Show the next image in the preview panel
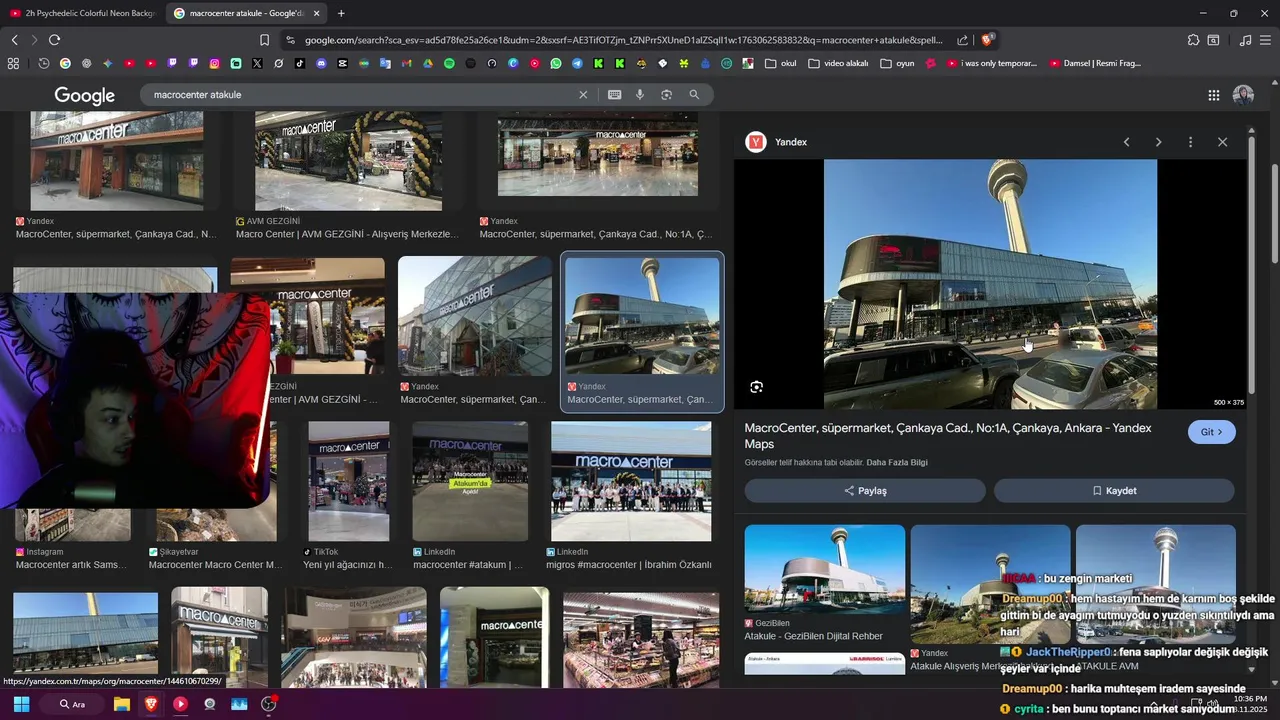This screenshot has width=1280, height=720. 1158,142
